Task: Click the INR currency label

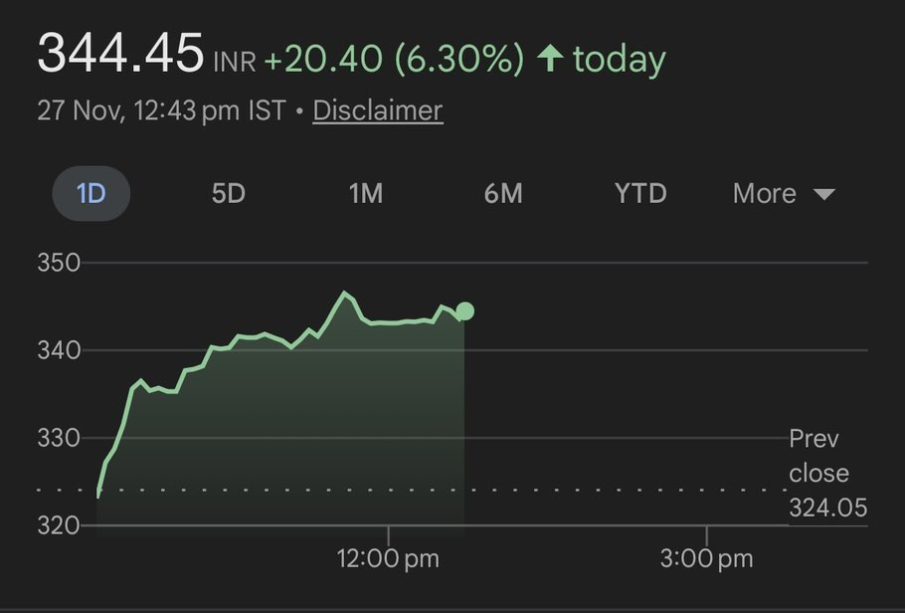Action: tap(235, 63)
